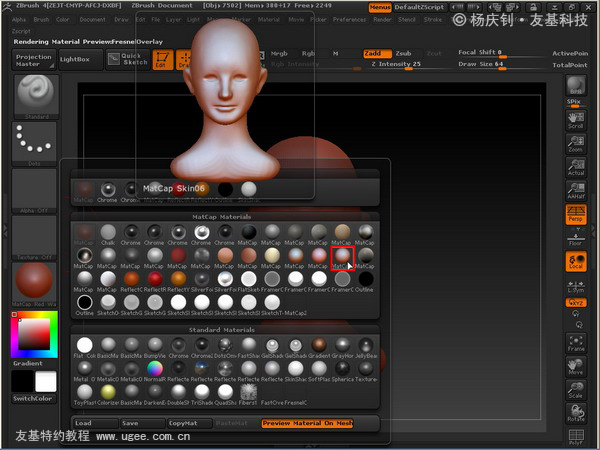Adjust the Draw Size slider
This screenshot has height=450, width=600.
(x=502, y=65)
